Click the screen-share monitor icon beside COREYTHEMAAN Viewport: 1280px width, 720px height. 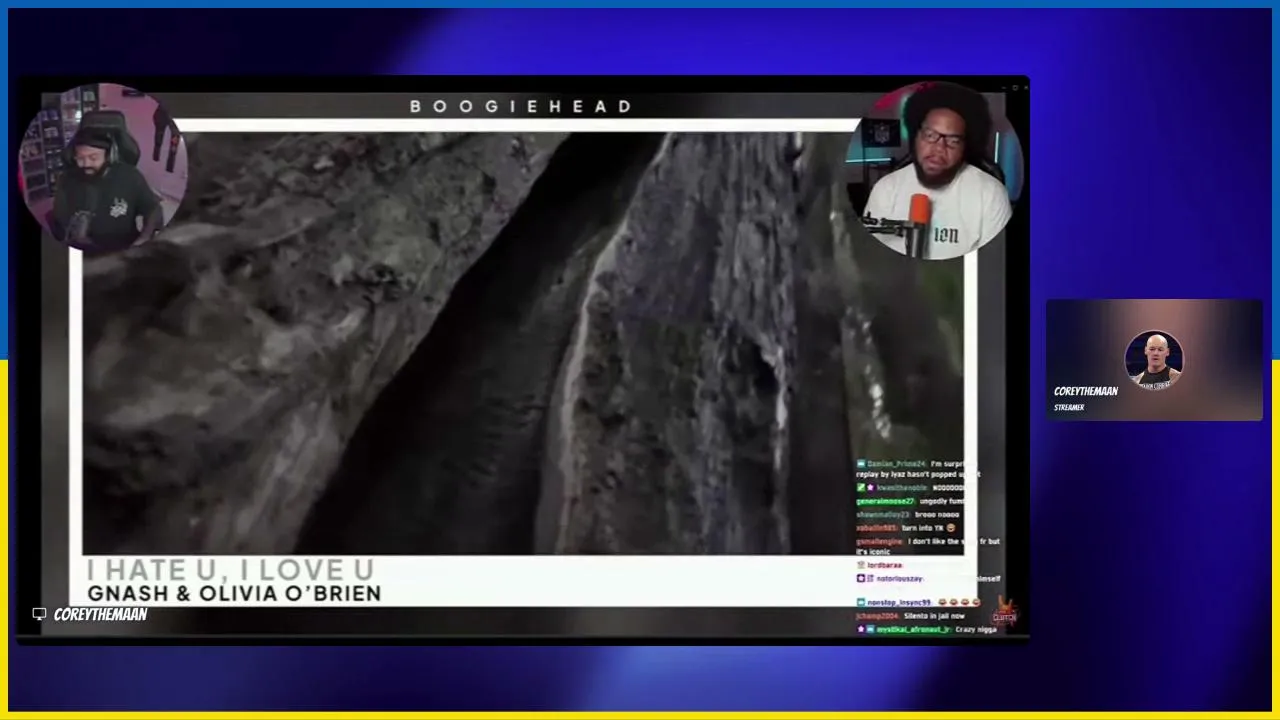[x=39, y=614]
